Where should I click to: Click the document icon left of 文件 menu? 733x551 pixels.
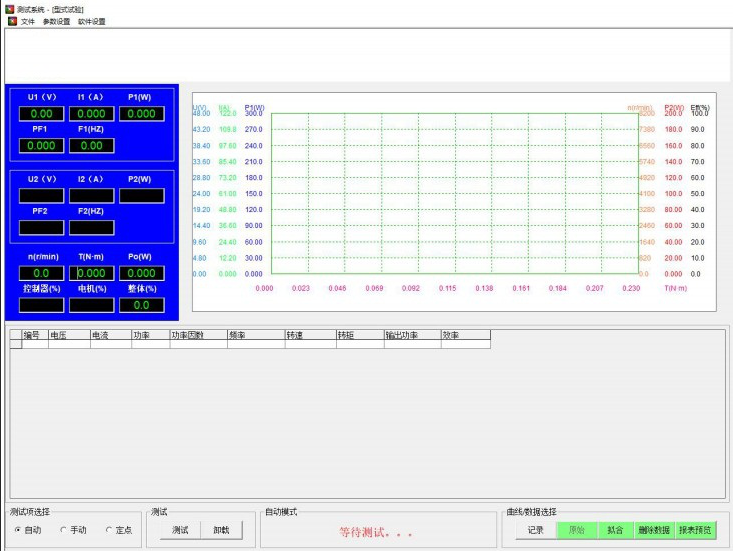coord(12,21)
